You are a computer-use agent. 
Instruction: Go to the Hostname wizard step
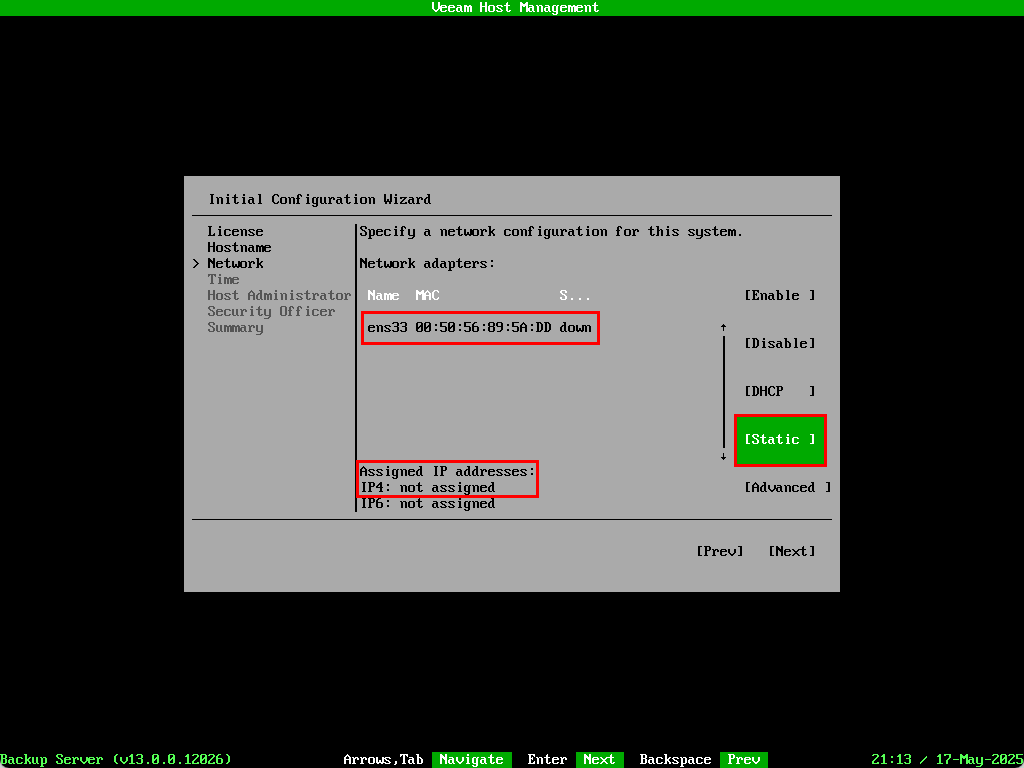pyautogui.click(x=239, y=247)
